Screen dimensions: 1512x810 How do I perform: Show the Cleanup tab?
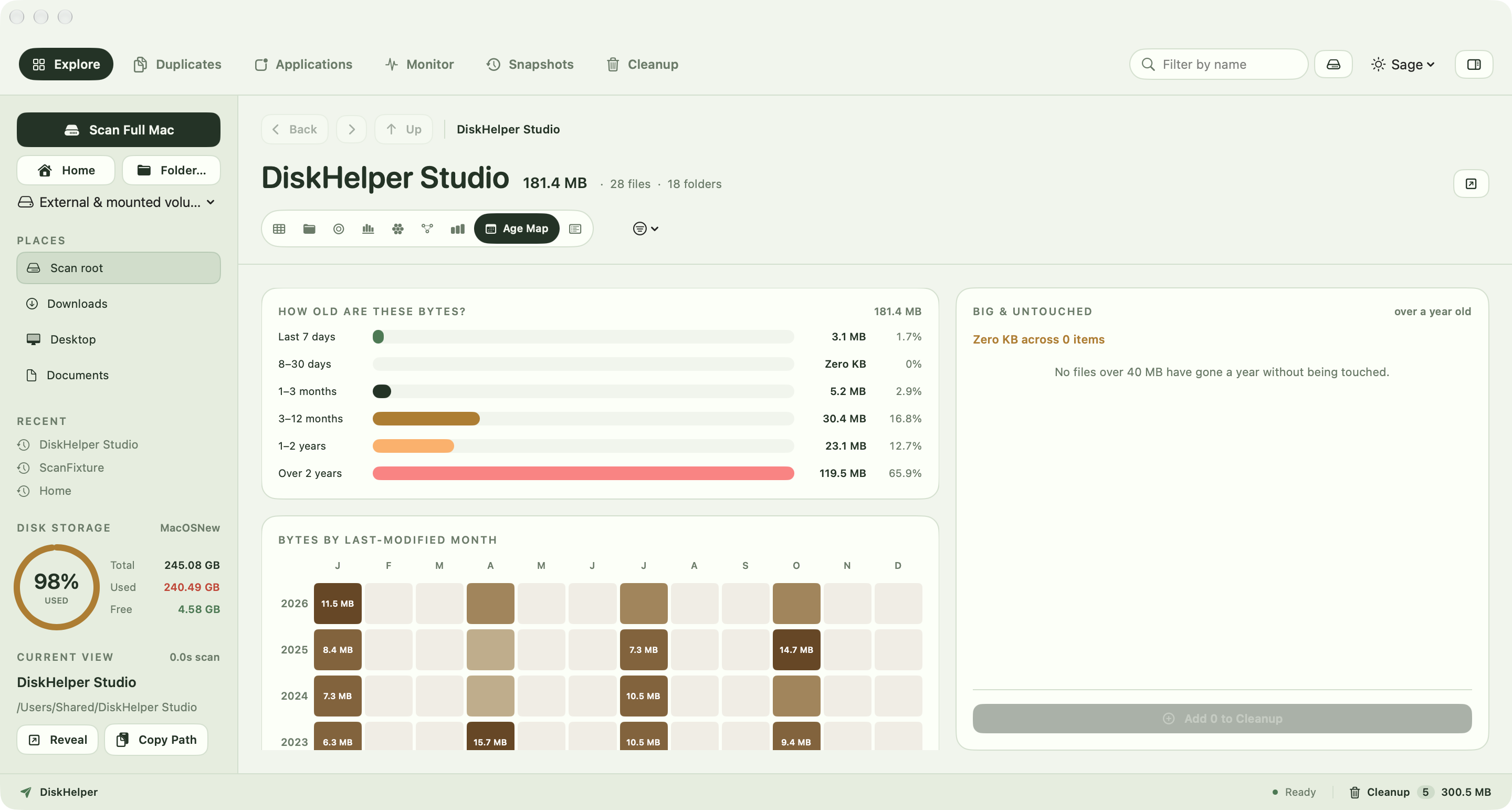coord(642,64)
